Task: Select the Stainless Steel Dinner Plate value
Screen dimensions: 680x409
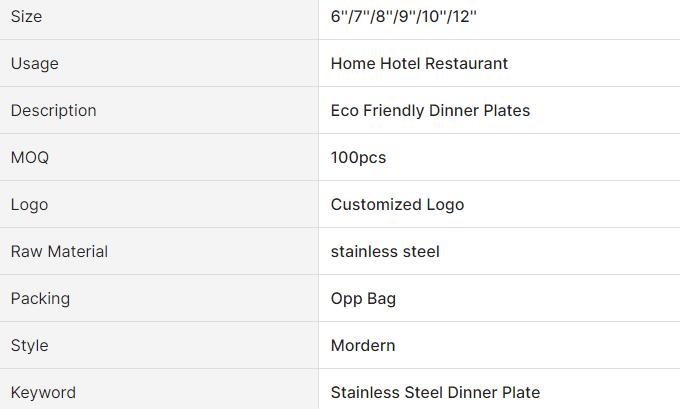Action: pos(435,393)
